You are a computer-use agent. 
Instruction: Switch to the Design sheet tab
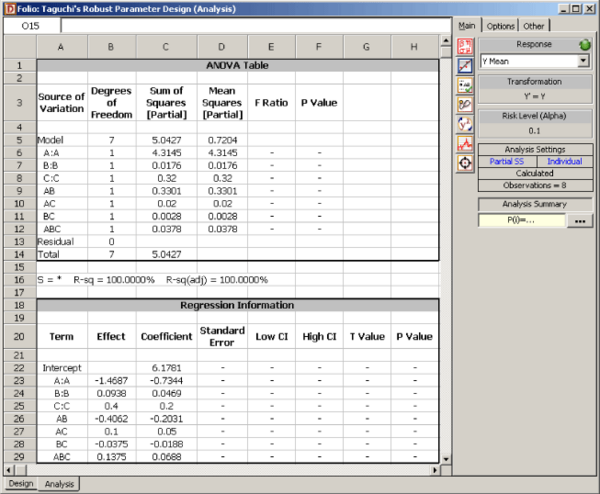point(21,483)
